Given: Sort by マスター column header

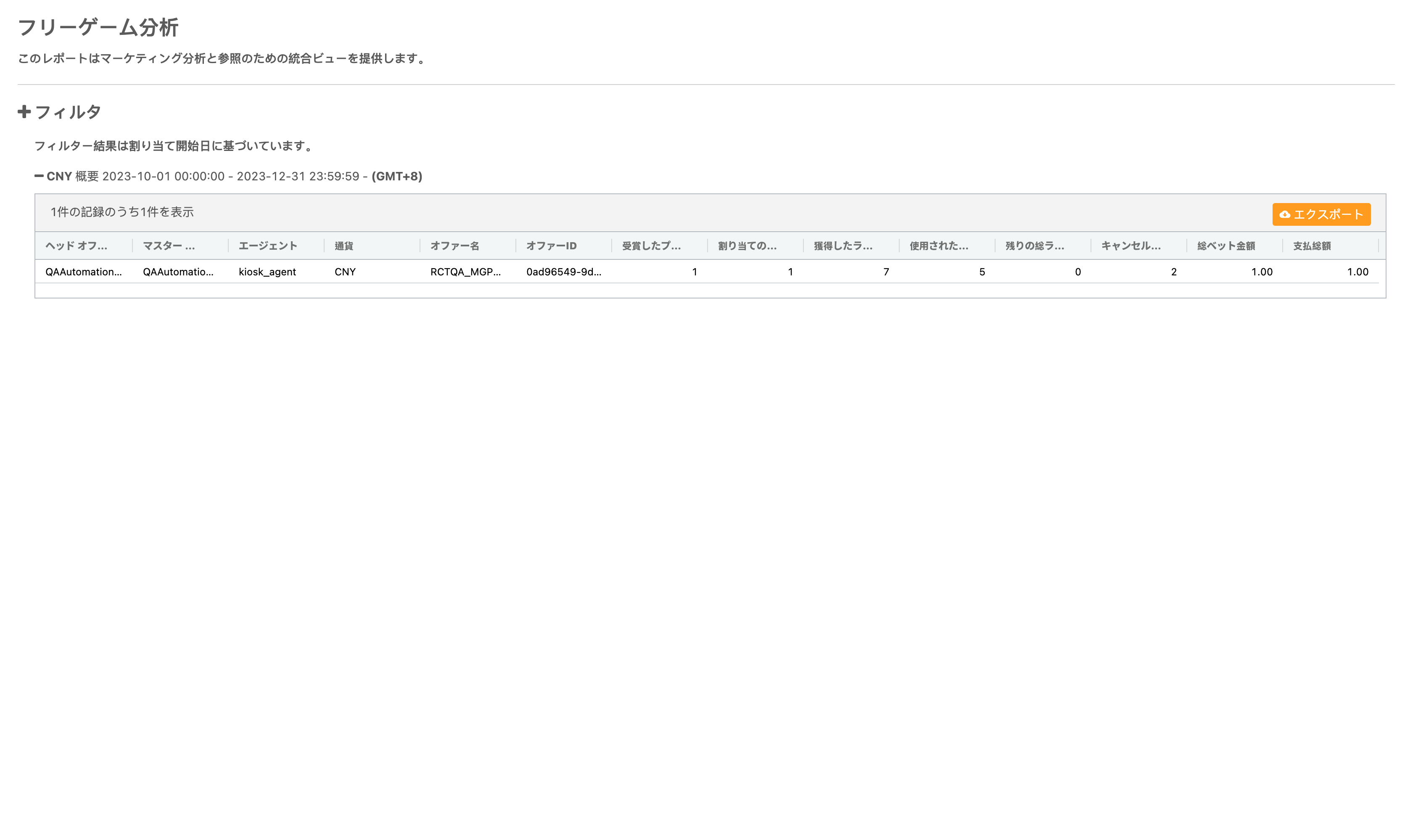Looking at the screenshot, I should 168,246.
